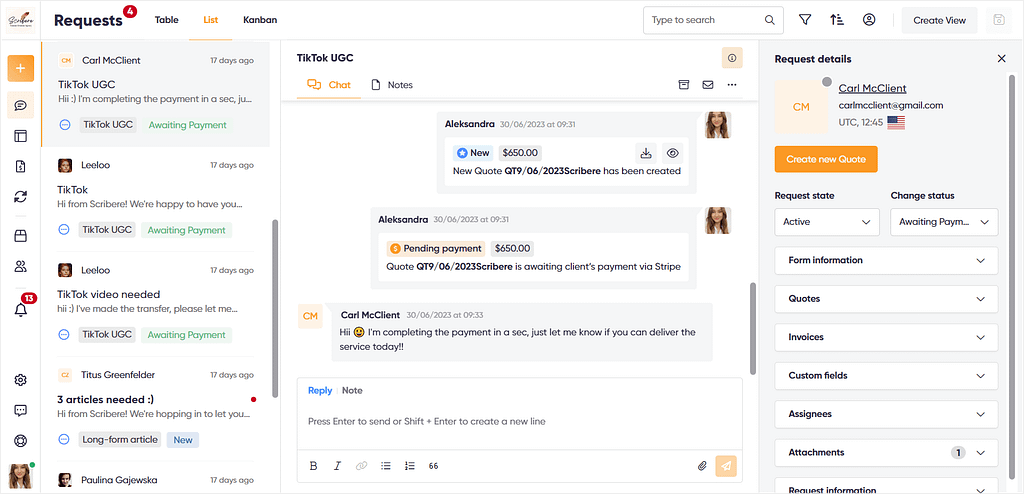
Task: Expand the Assignees section
Action: coord(886,414)
